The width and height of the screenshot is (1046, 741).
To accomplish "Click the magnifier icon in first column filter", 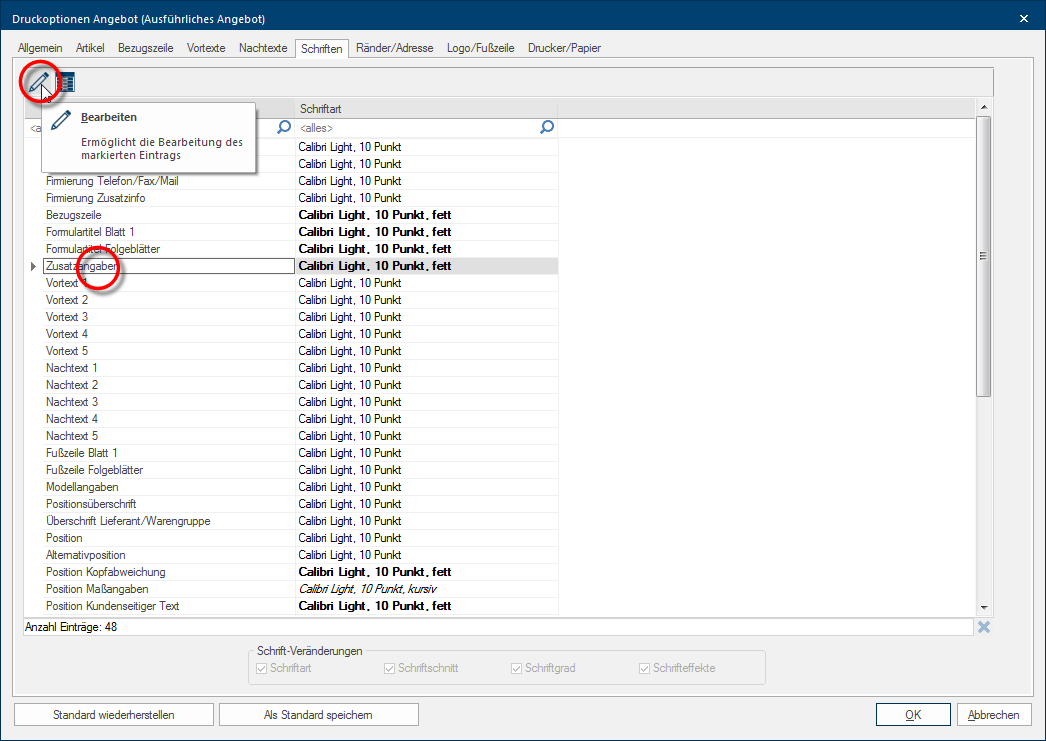I will tap(284, 127).
